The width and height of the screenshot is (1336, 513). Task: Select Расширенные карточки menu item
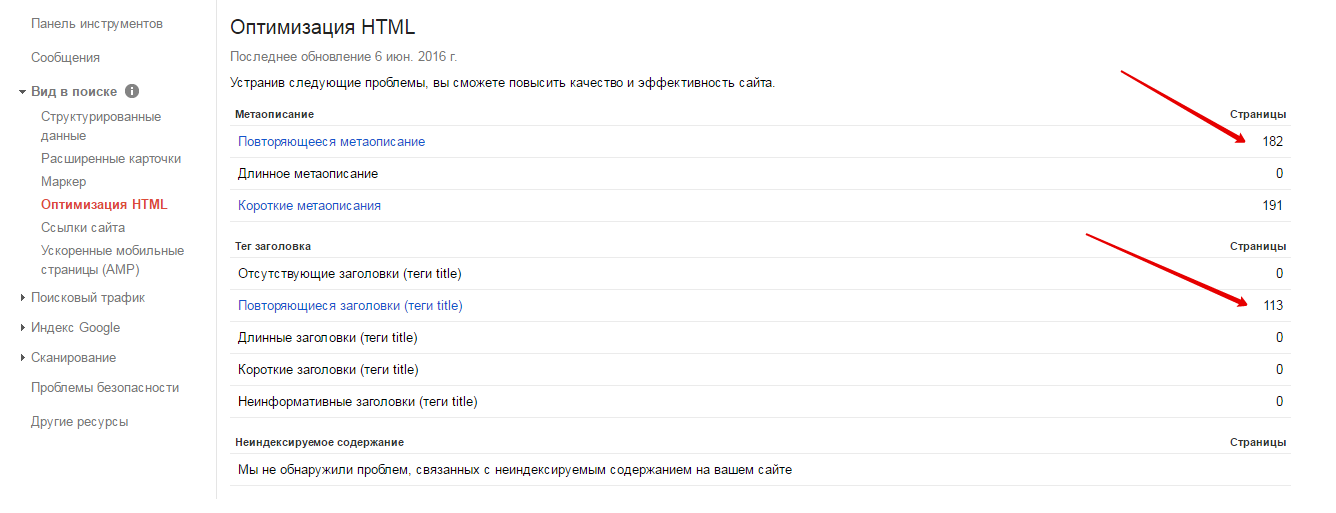111,159
